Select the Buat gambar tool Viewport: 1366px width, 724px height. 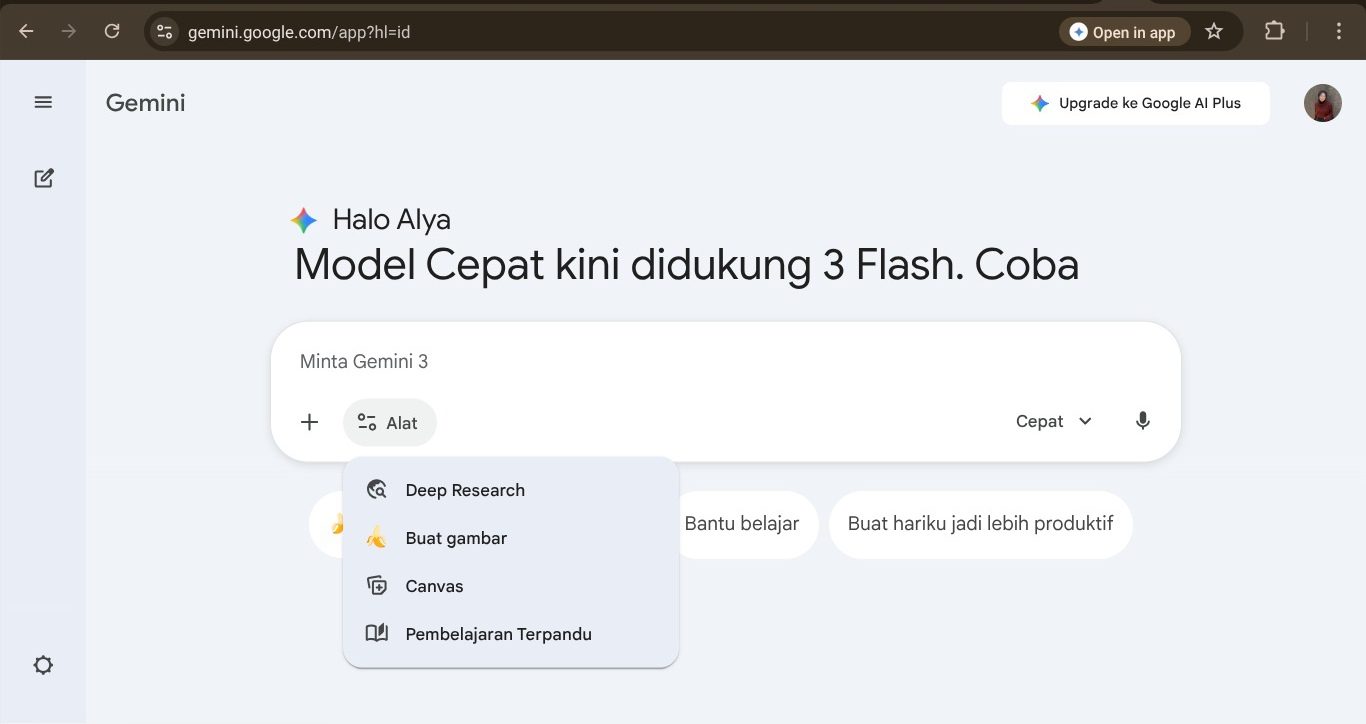click(x=455, y=538)
